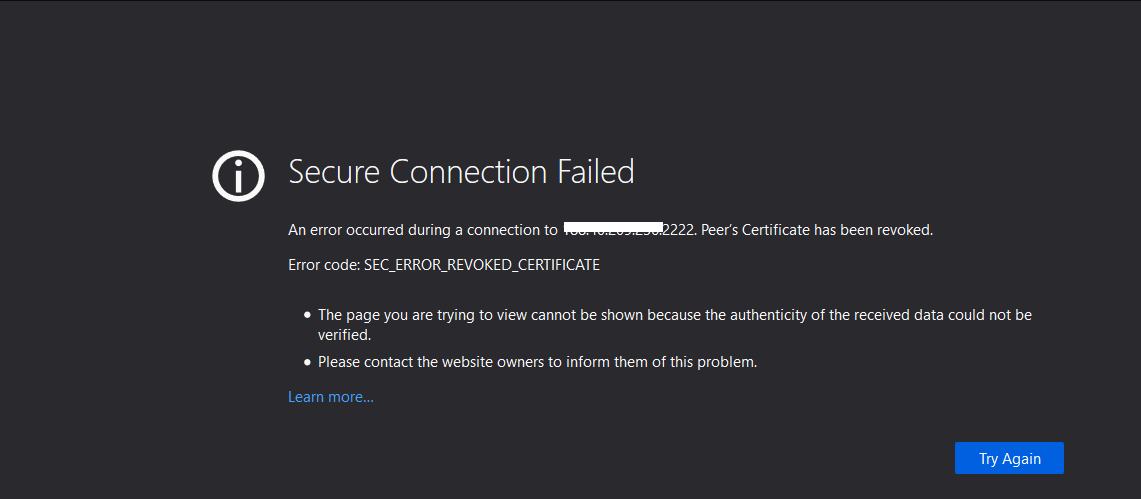Click "received data could not be" text
The width and height of the screenshot is (1141, 499).
tap(942, 315)
